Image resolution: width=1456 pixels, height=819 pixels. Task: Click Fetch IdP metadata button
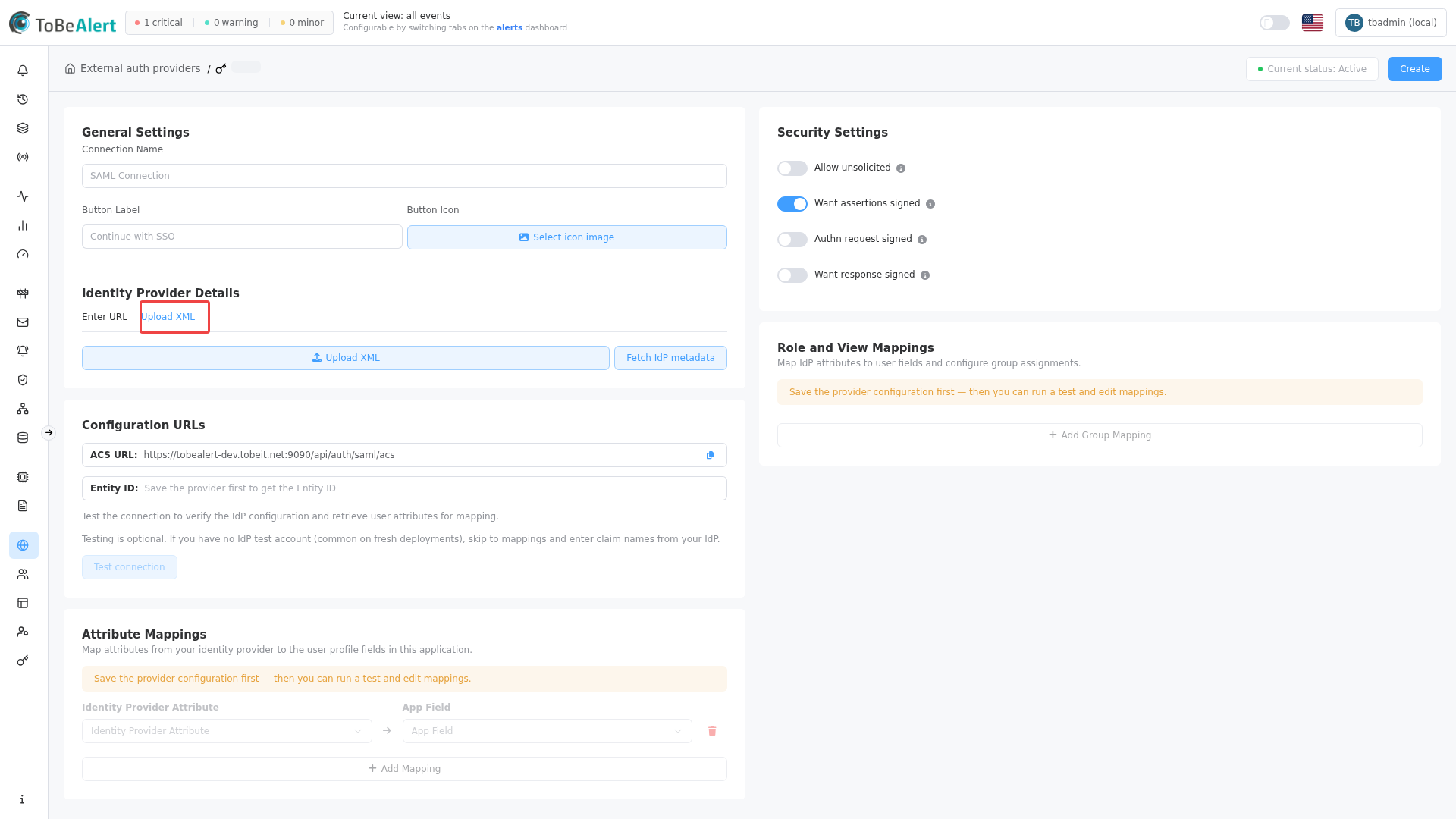[670, 358]
